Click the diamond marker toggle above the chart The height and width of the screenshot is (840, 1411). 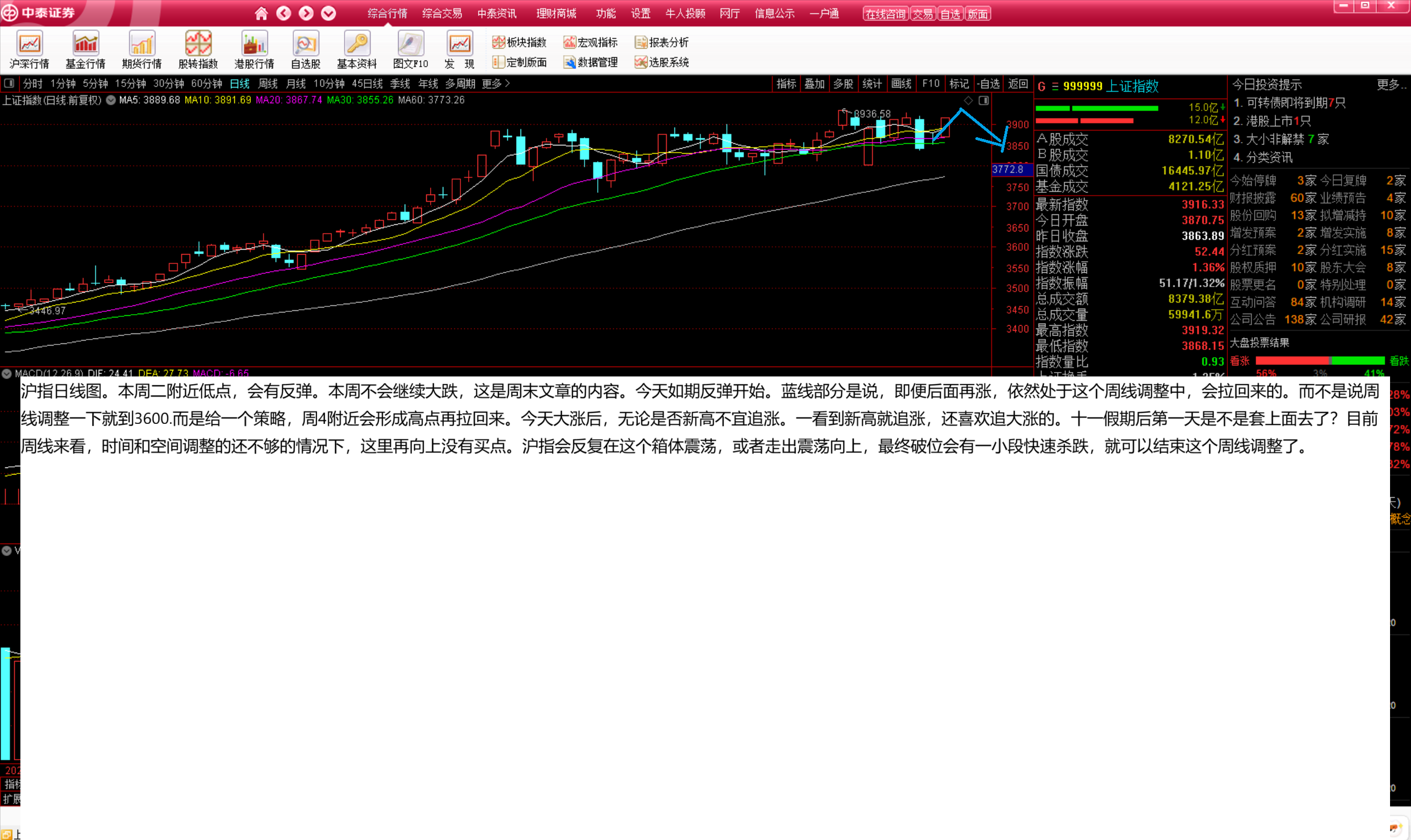coord(968,101)
